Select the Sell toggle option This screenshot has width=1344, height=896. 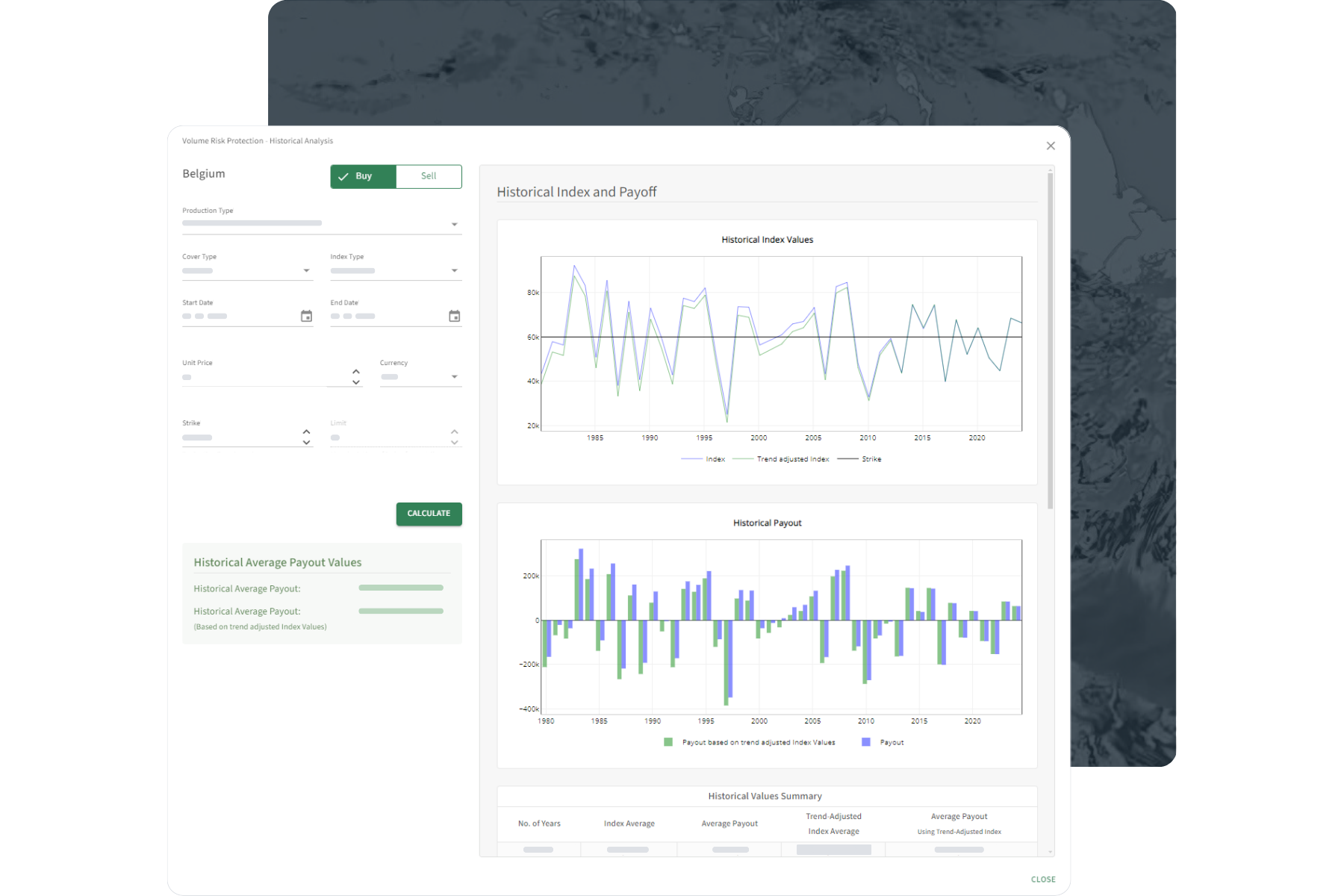[x=429, y=176]
